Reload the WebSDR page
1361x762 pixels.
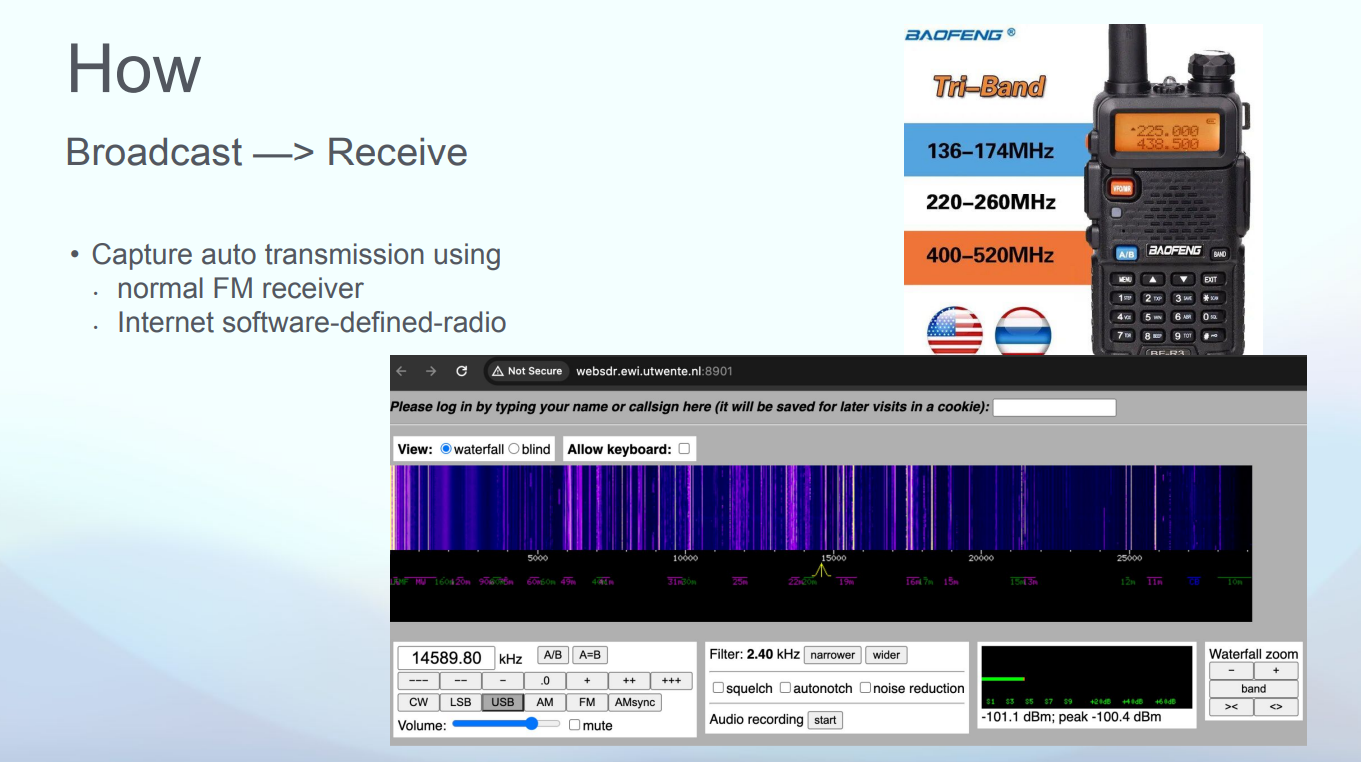(461, 371)
